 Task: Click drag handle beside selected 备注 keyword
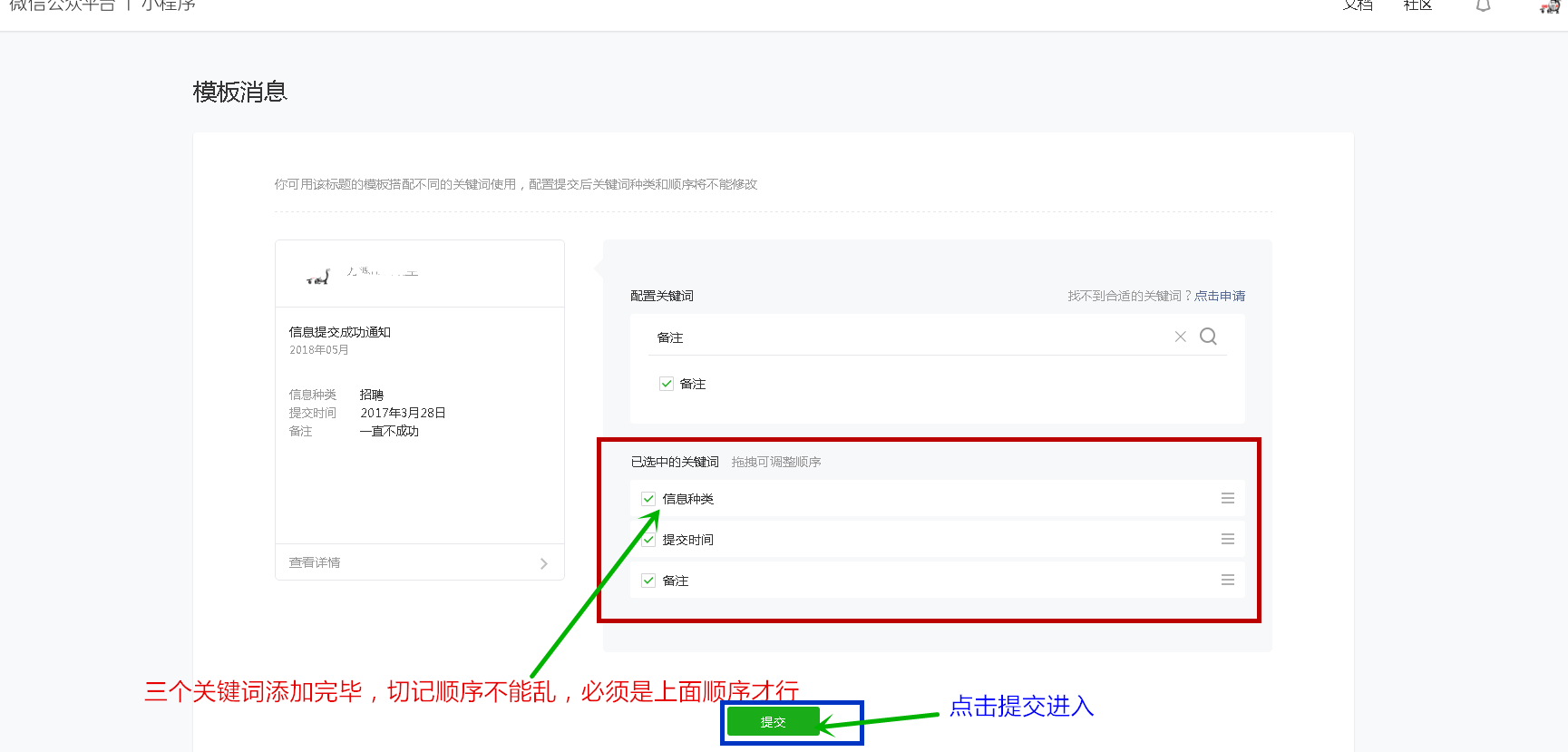click(1227, 580)
